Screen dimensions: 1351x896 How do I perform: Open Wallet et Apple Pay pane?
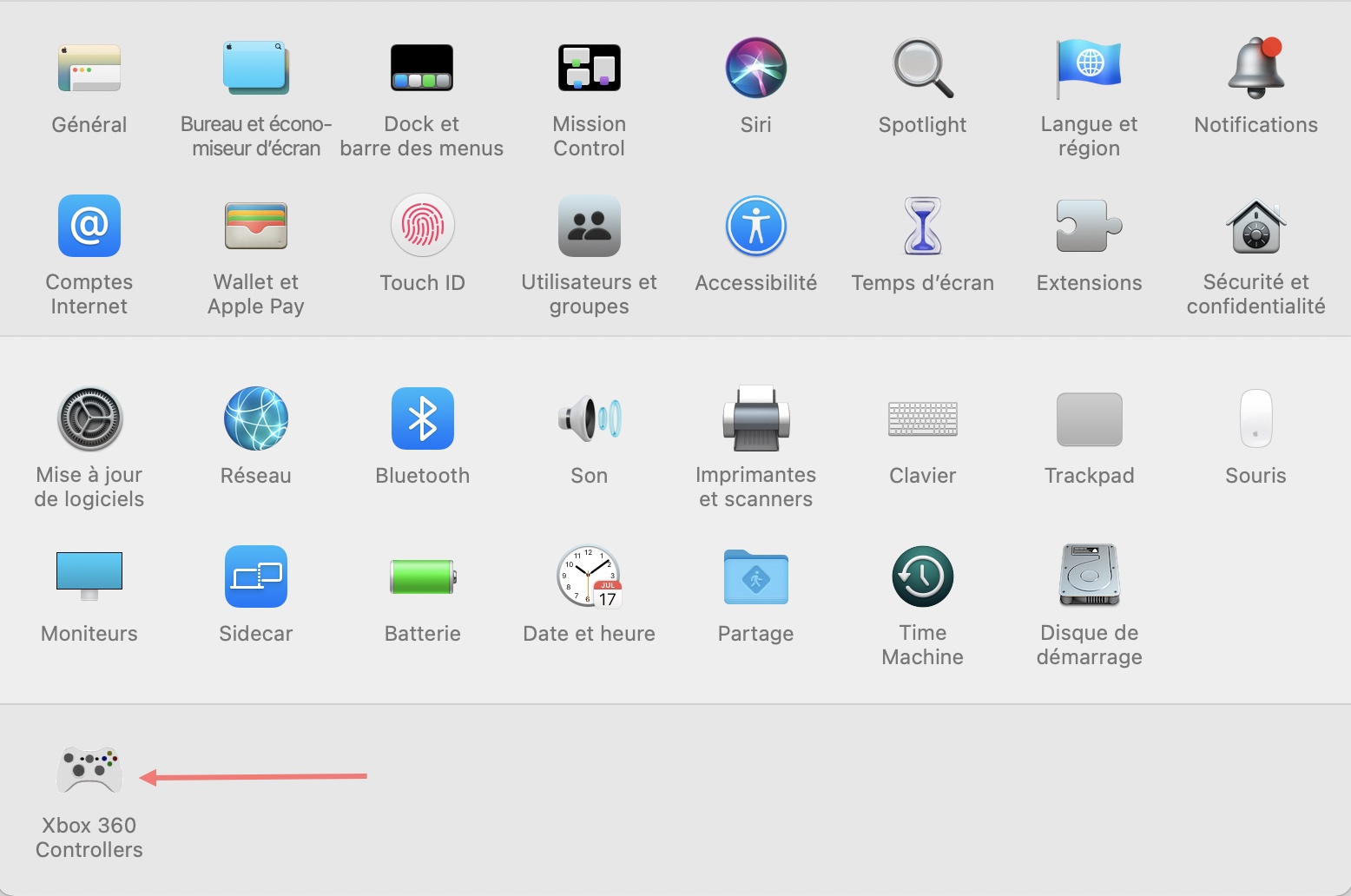256,226
